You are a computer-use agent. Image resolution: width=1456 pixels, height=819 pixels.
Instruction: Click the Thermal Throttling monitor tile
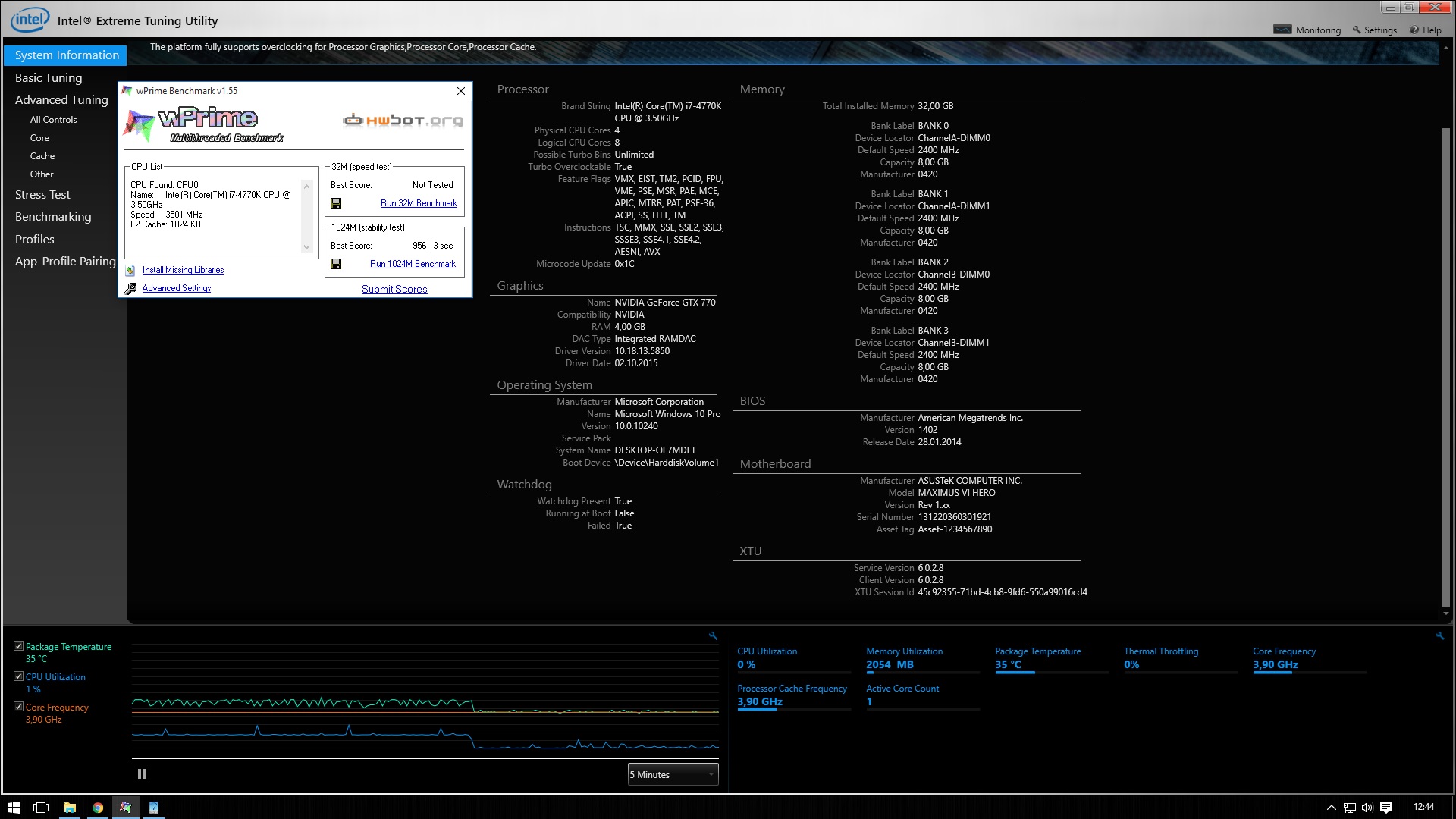[x=1181, y=660]
